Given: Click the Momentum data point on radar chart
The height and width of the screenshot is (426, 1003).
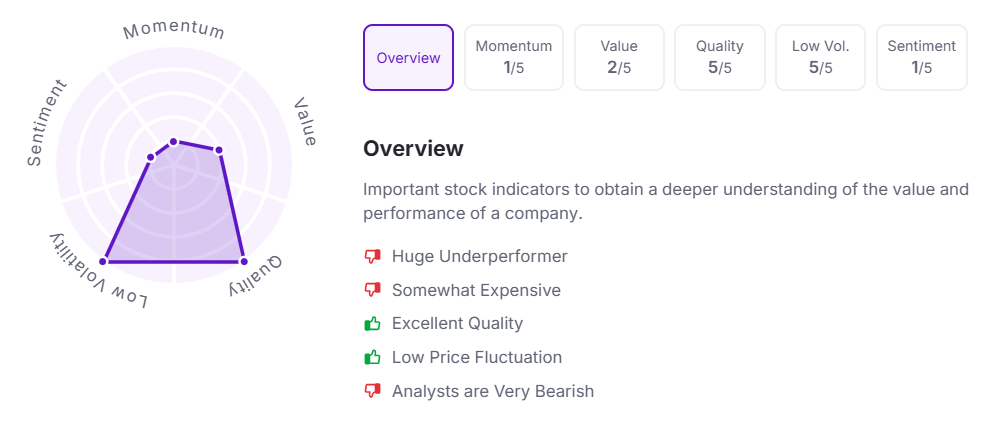Looking at the screenshot, I should coord(174,142).
